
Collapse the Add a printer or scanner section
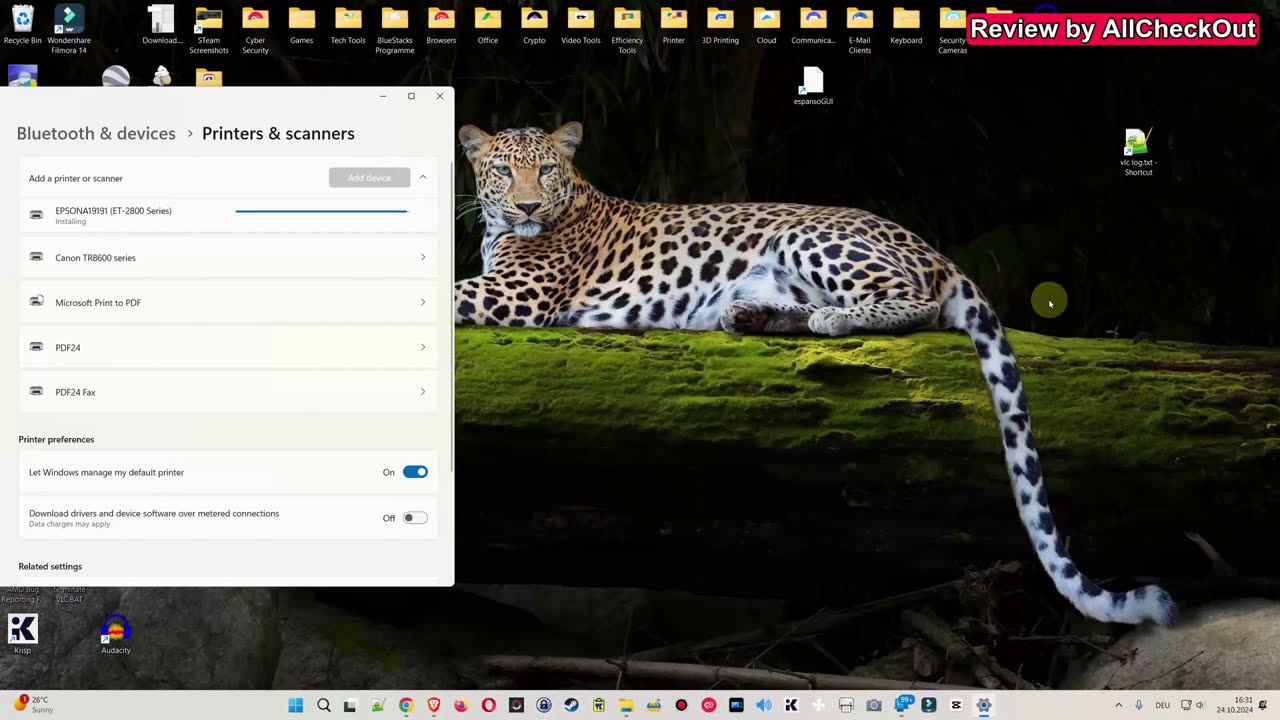pos(423,178)
